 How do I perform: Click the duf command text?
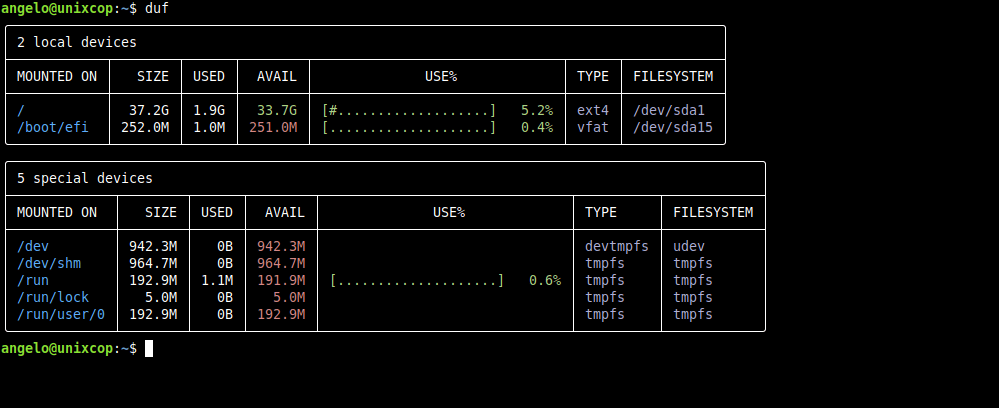tap(157, 8)
